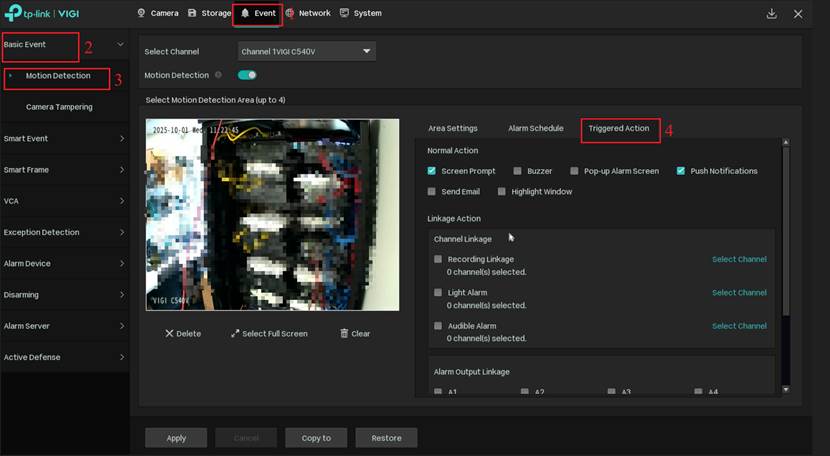Click the download icon in top bar
The image size is (830, 456).
(x=771, y=14)
